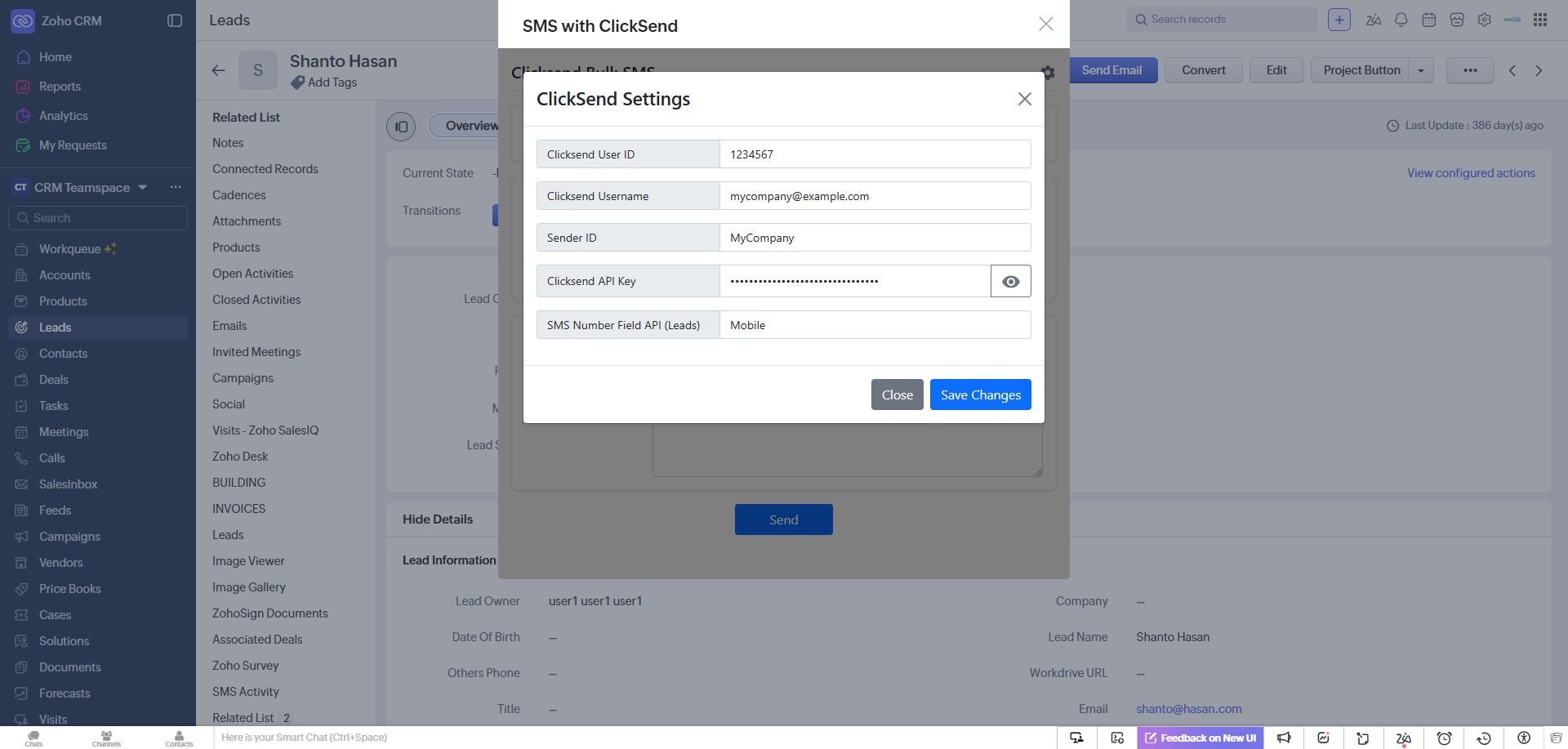
Task: Open the Project Button dropdown arrow
Action: [1421, 70]
